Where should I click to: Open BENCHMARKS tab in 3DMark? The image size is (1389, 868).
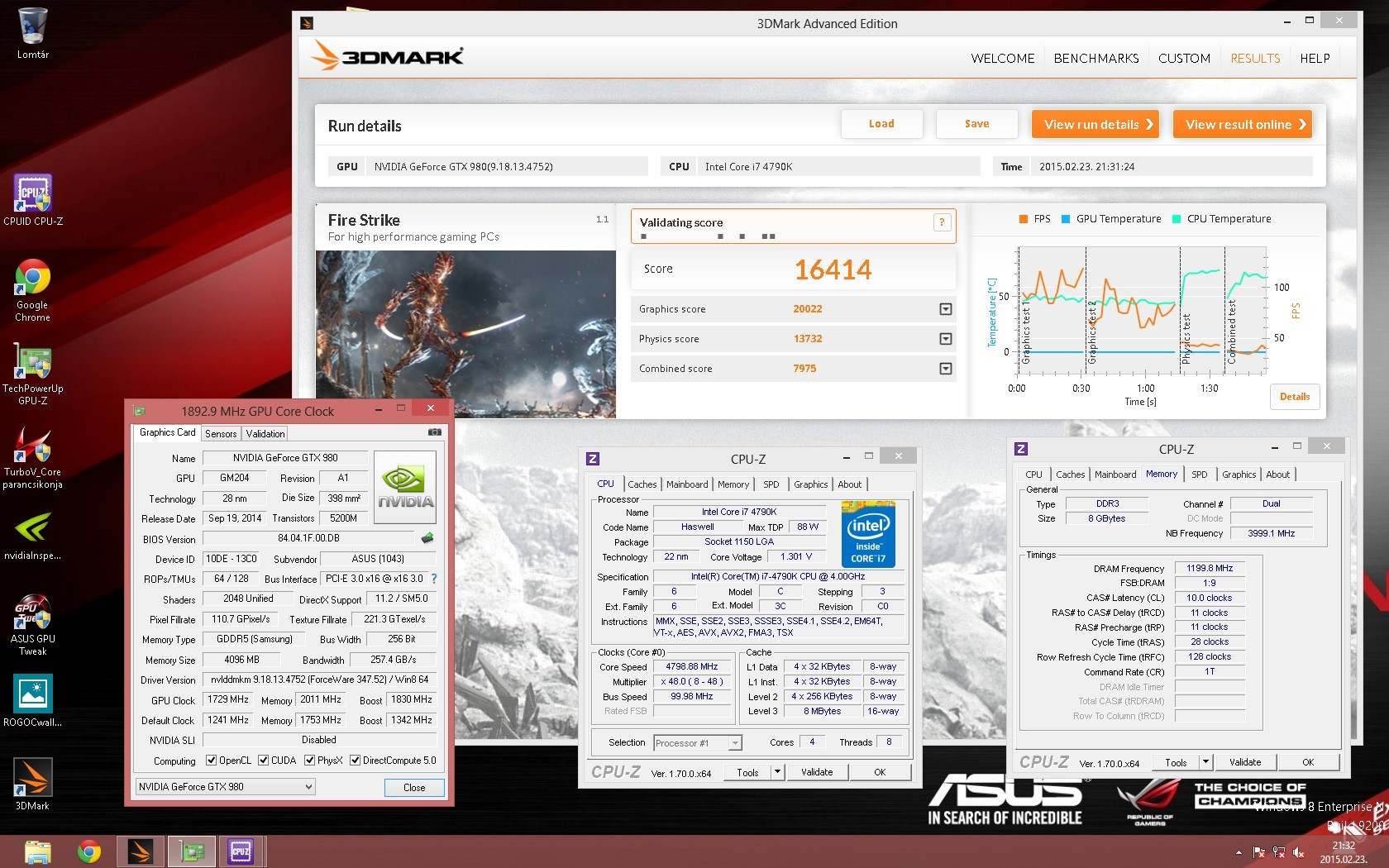pos(1096,58)
